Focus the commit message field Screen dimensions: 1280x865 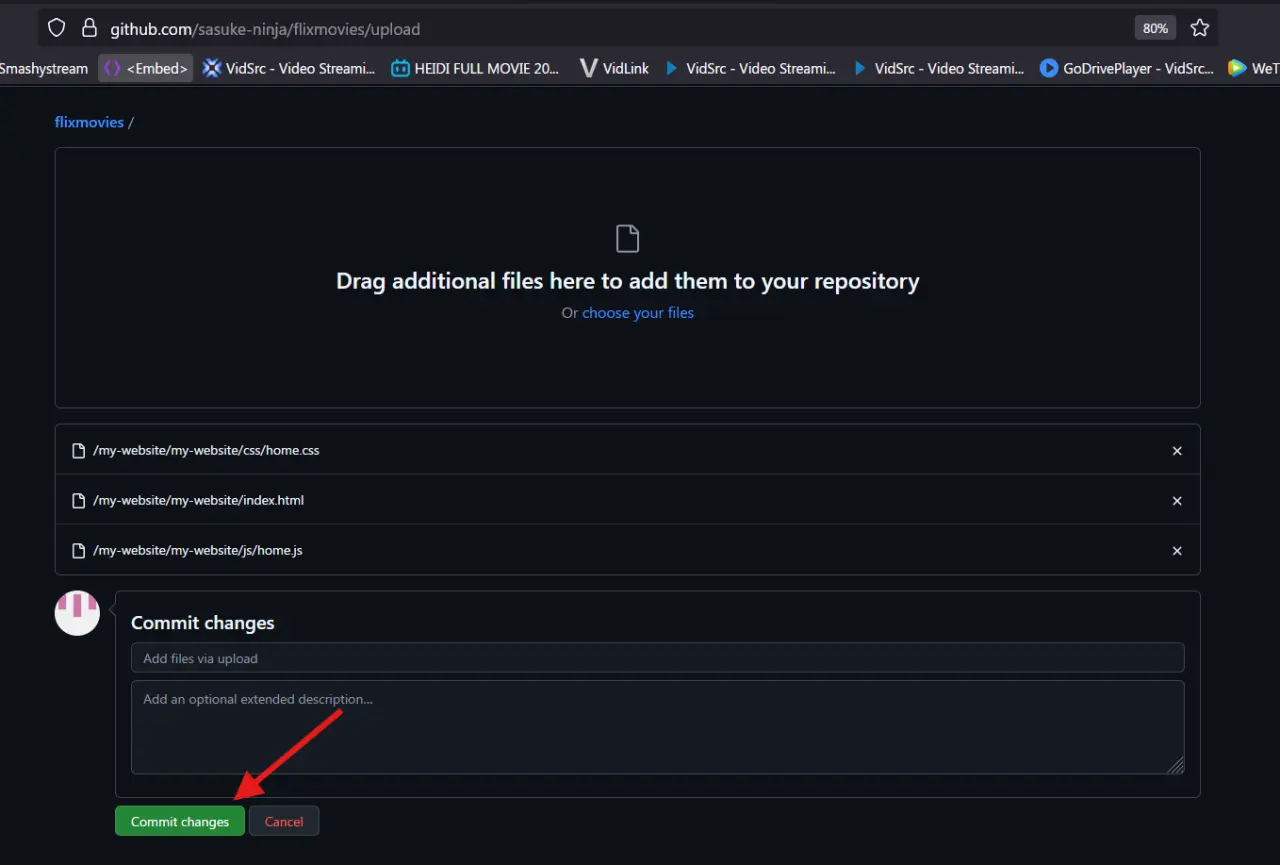coord(658,658)
